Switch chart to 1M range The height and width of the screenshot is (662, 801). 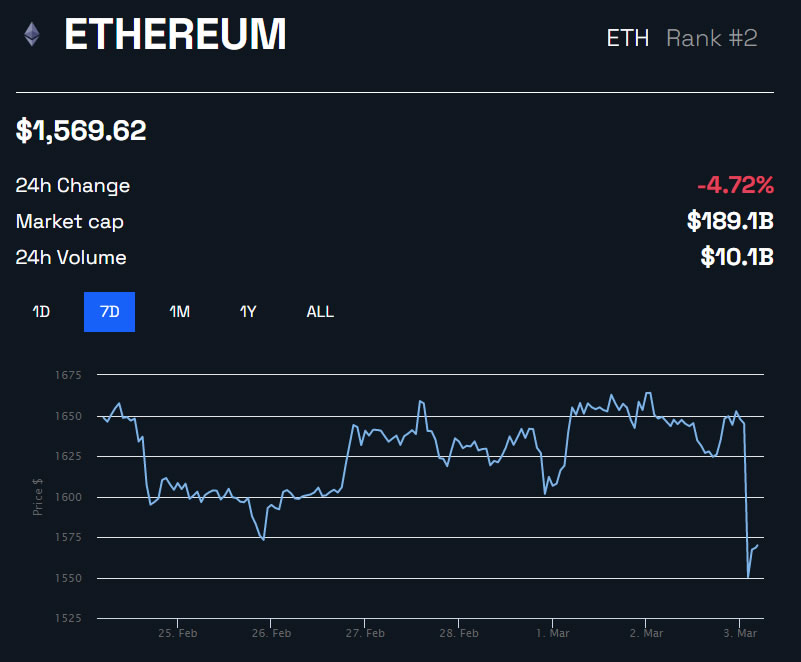(179, 312)
